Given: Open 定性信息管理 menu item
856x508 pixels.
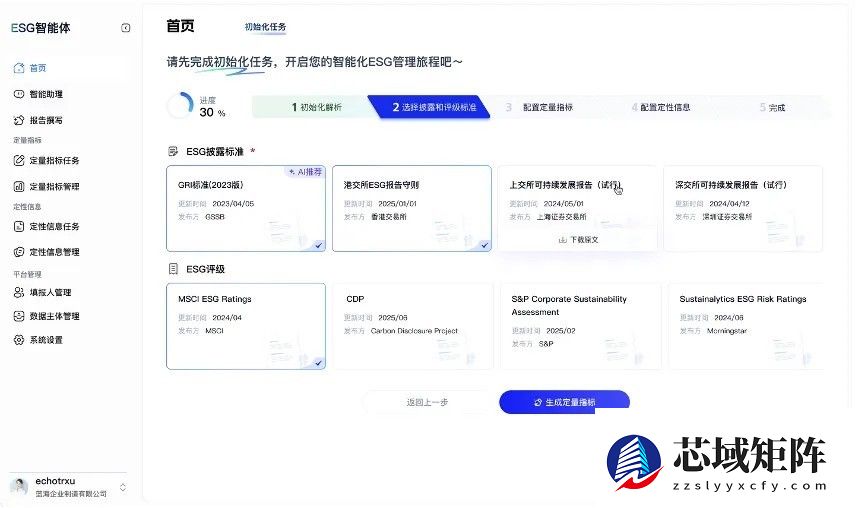Looking at the screenshot, I should pyautogui.click(x=55, y=252).
